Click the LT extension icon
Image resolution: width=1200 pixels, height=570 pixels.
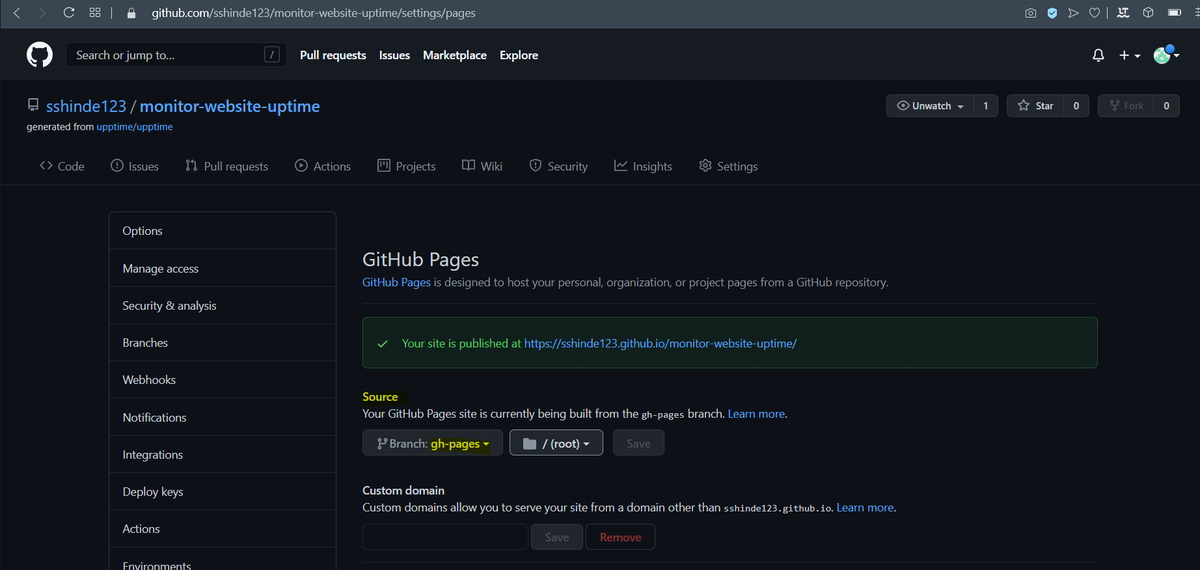[1123, 13]
